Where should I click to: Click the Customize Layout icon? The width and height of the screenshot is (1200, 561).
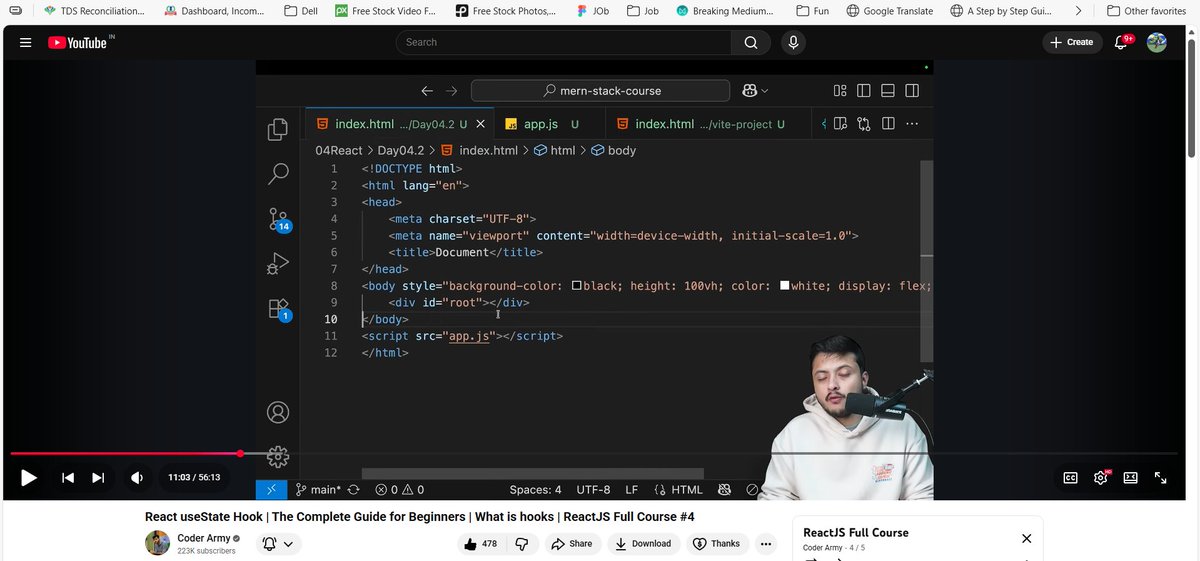pyautogui.click(x=840, y=90)
